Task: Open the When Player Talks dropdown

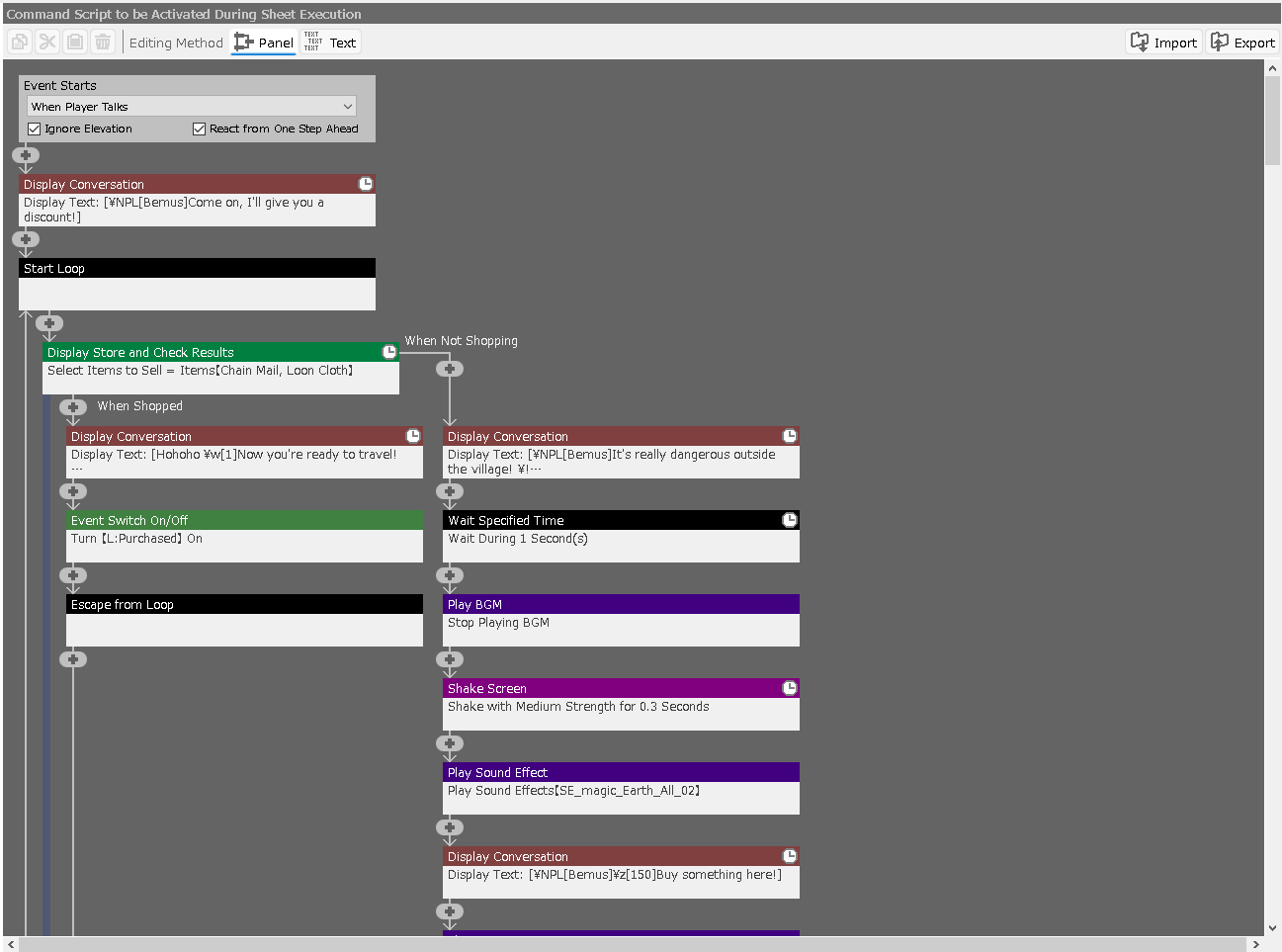Action: (x=192, y=107)
